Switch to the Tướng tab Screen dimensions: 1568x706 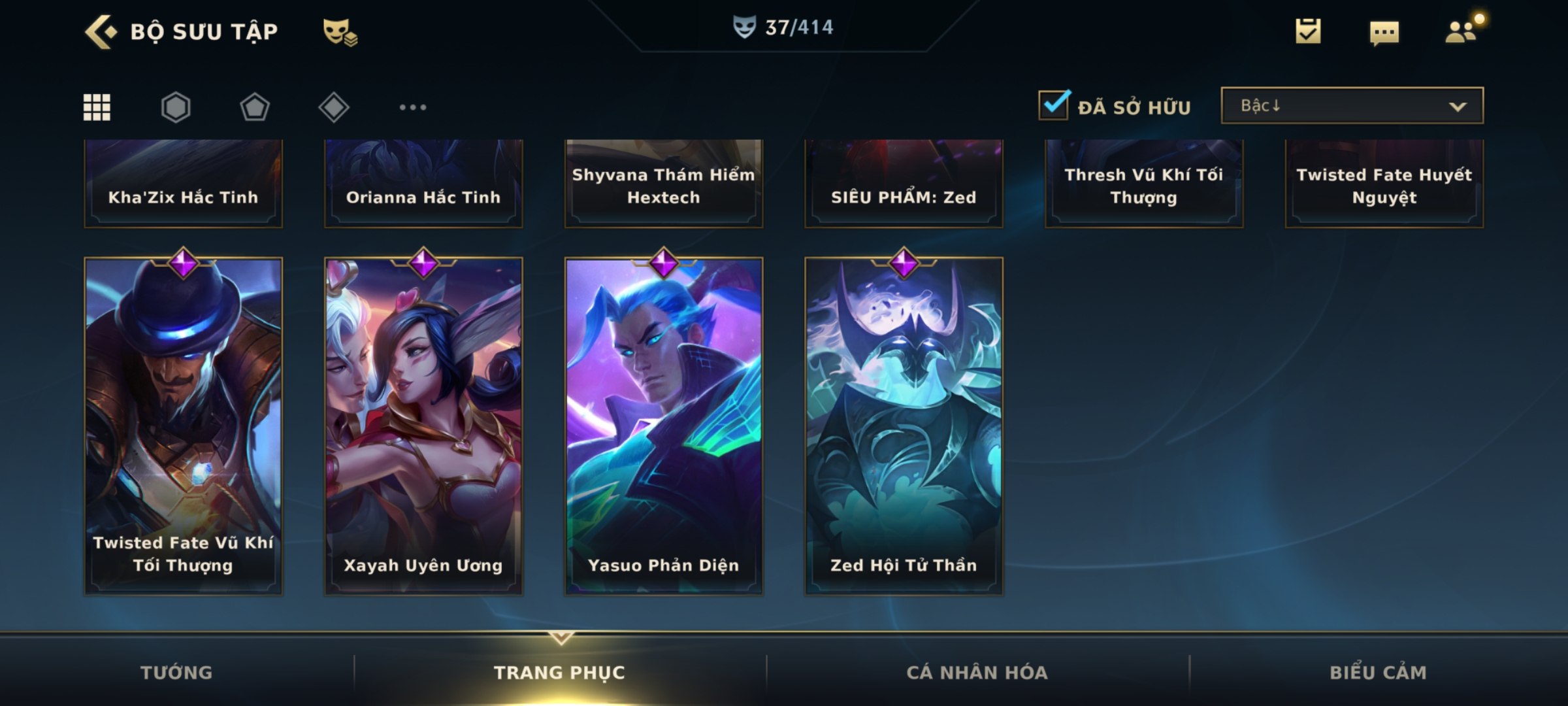pyautogui.click(x=177, y=672)
